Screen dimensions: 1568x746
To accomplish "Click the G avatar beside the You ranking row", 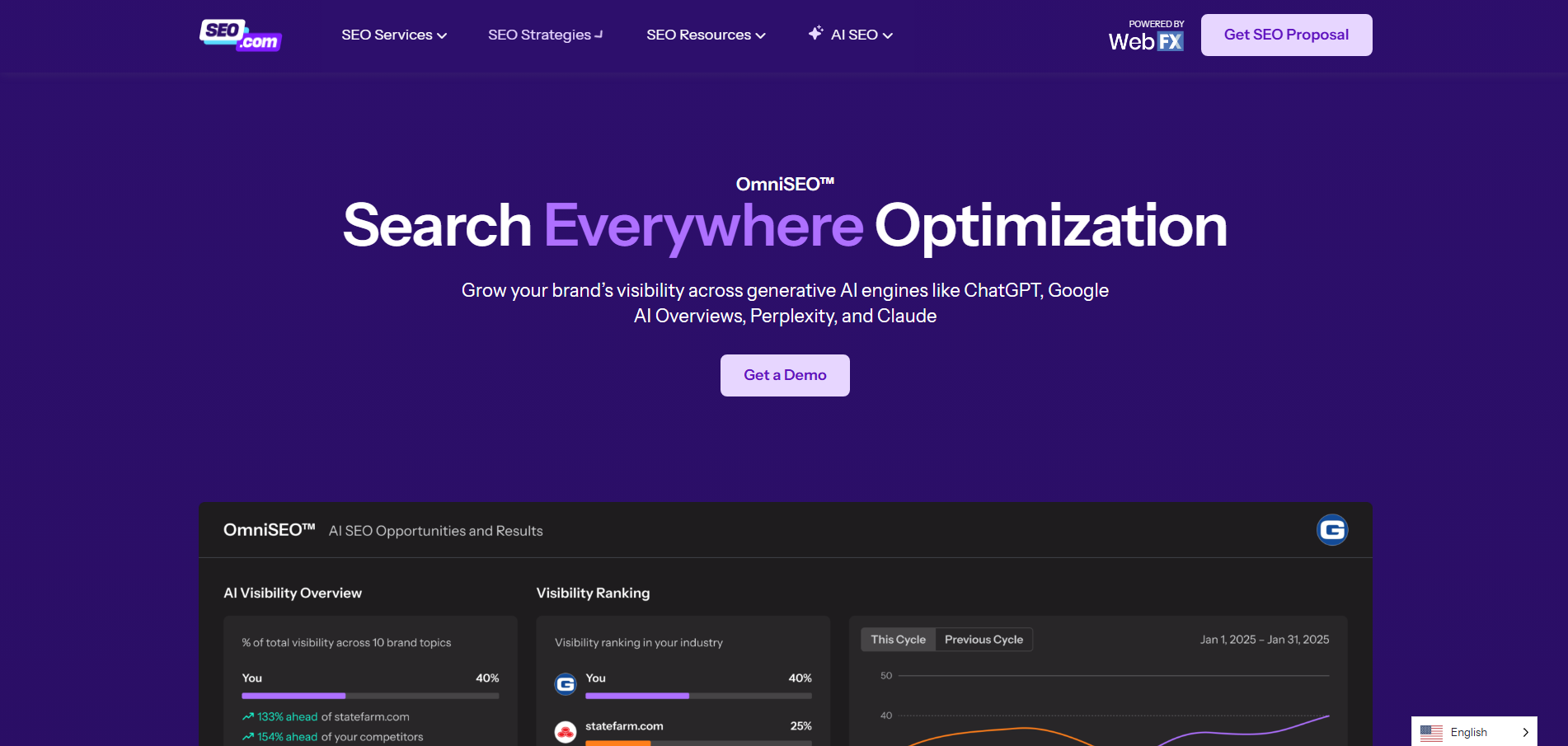I will 566,684.
